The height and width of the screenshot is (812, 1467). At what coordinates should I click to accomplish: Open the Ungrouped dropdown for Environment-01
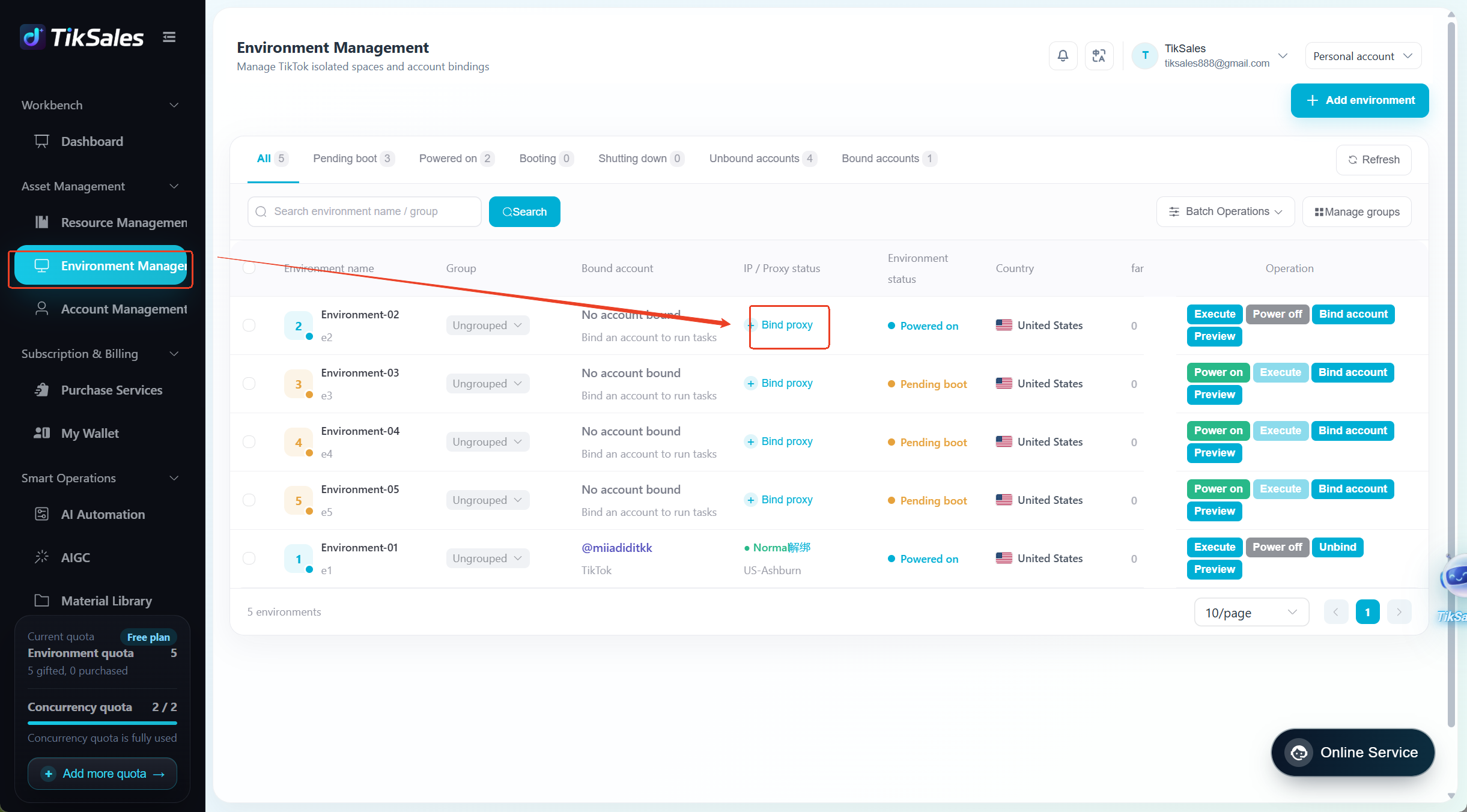click(x=488, y=558)
